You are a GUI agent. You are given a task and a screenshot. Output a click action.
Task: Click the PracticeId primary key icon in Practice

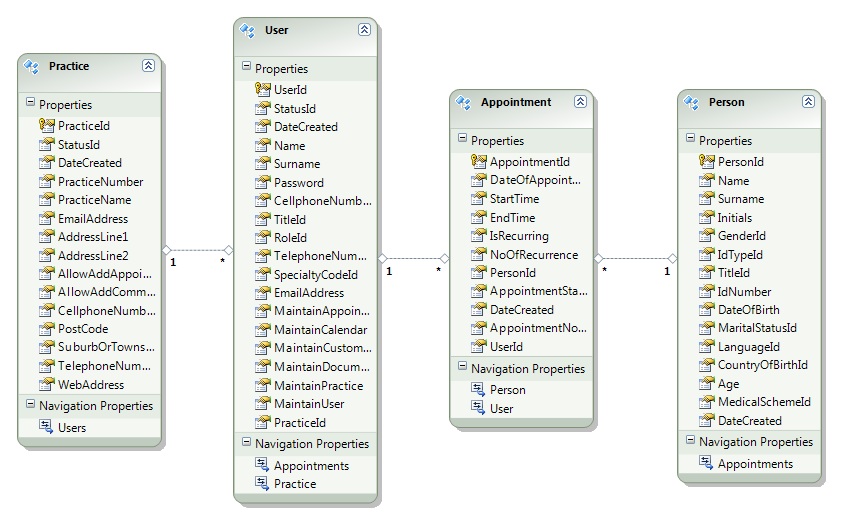coord(47,126)
